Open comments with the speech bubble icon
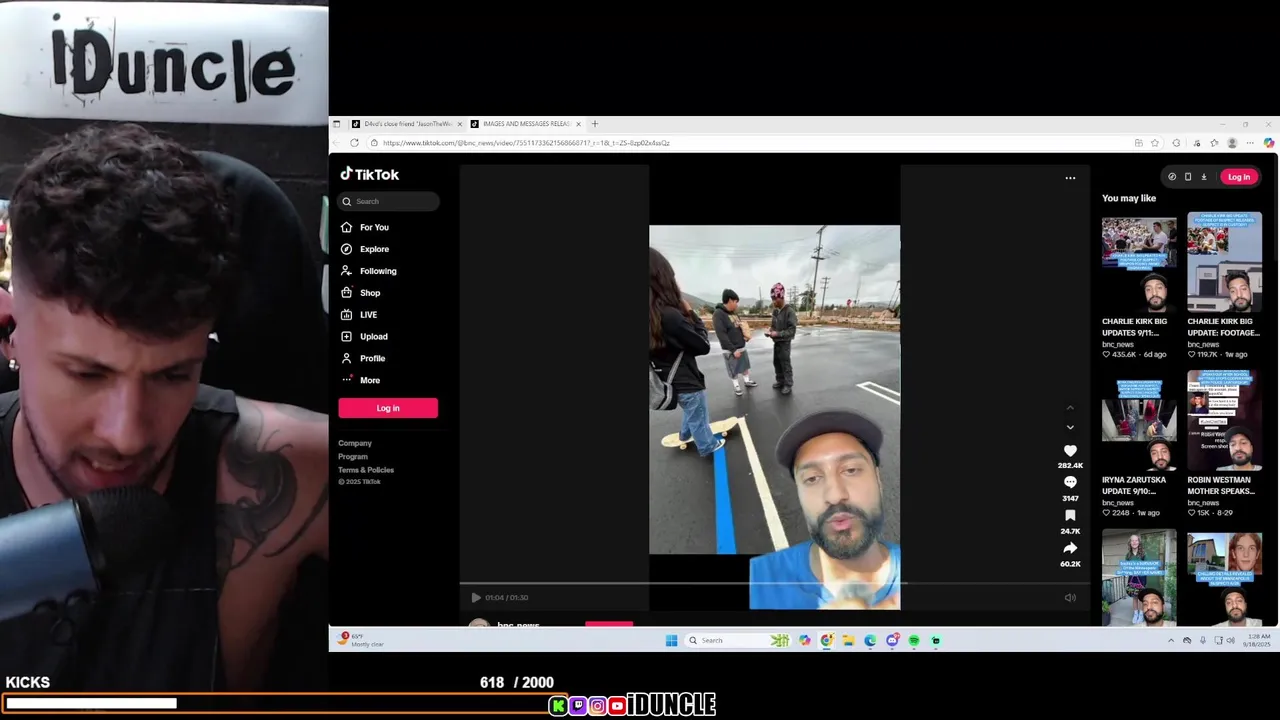The width and height of the screenshot is (1280, 720). (x=1070, y=482)
